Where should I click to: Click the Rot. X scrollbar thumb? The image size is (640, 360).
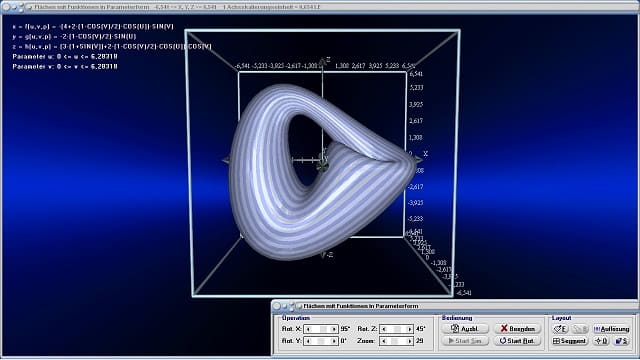tap(323, 329)
